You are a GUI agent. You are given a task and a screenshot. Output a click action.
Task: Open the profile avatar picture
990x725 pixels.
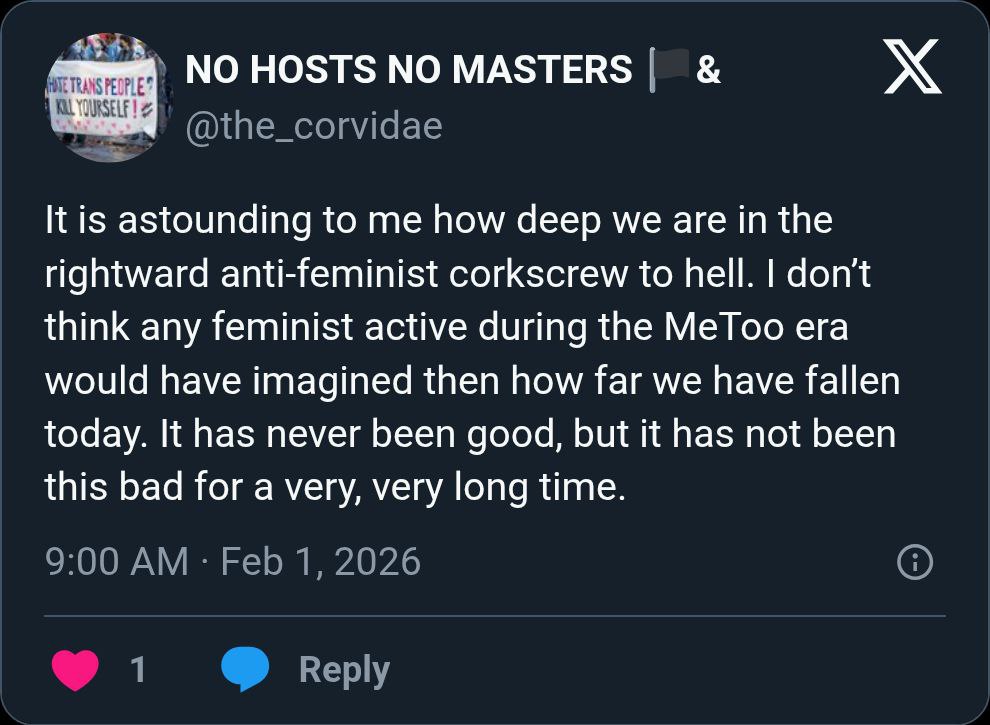coord(109,97)
